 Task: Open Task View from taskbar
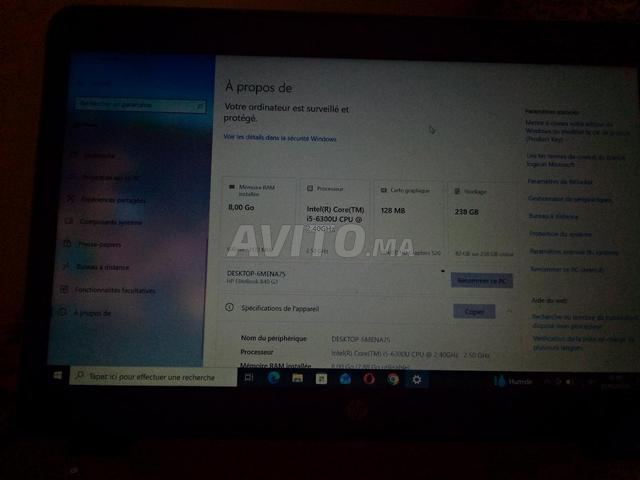[249, 378]
